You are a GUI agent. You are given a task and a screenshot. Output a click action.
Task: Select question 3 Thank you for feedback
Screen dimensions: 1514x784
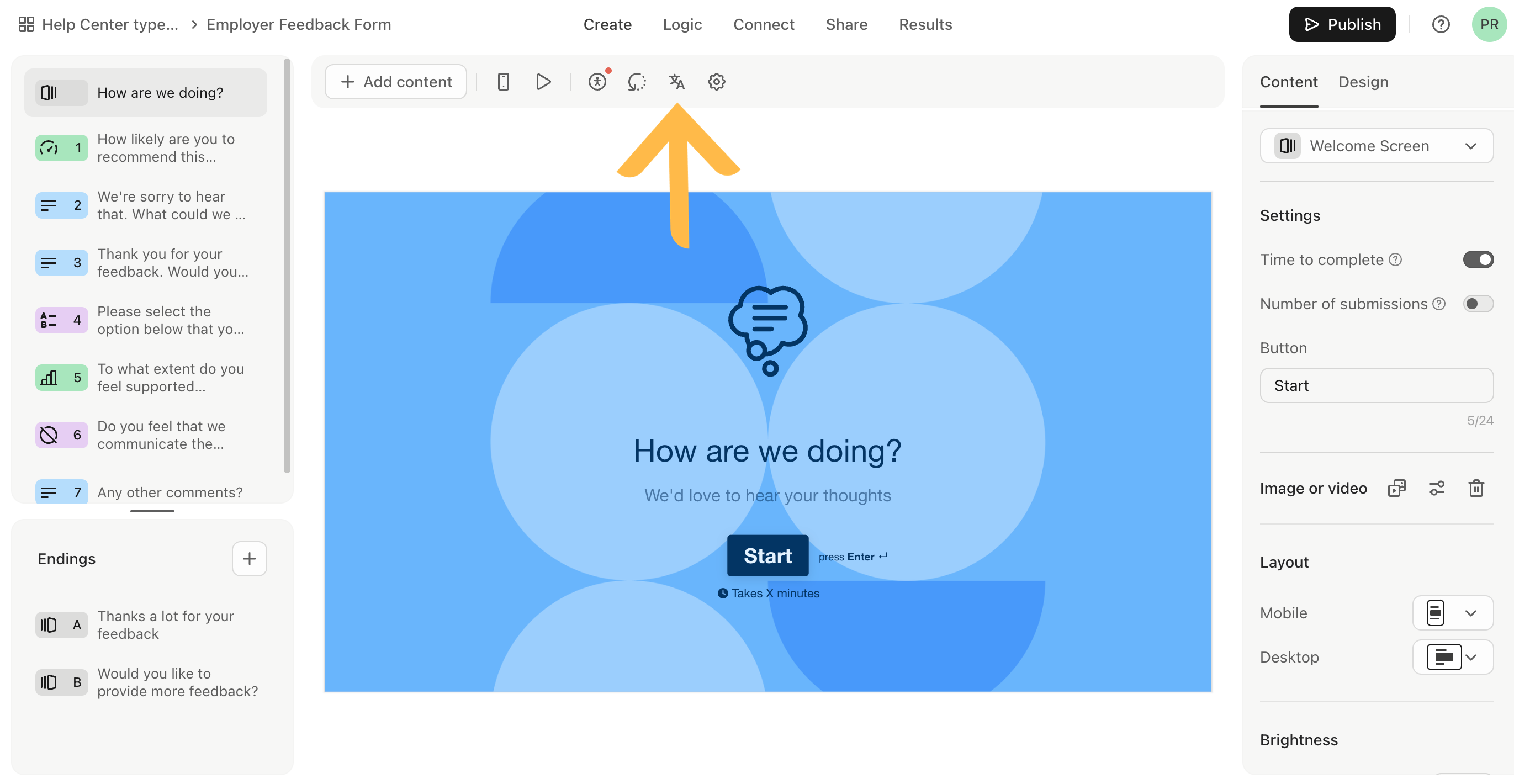(145, 263)
